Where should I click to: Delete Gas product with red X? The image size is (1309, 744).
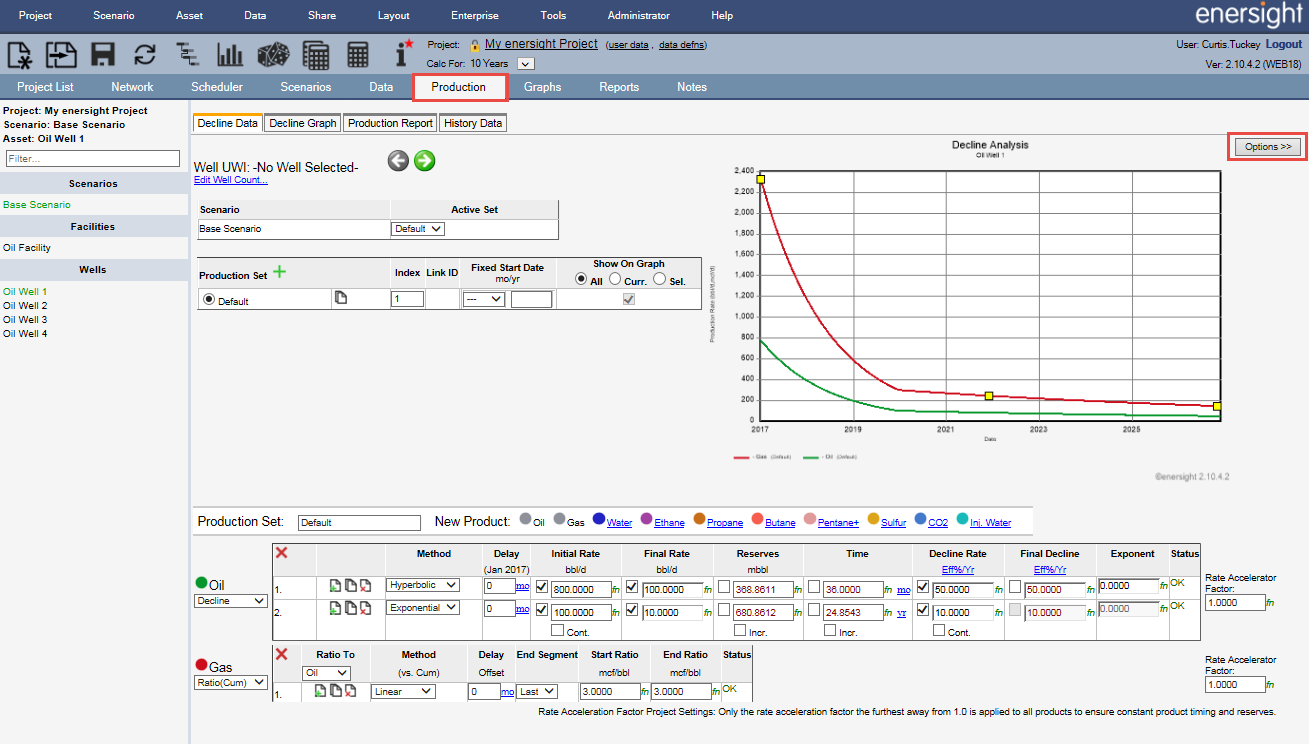(x=281, y=653)
